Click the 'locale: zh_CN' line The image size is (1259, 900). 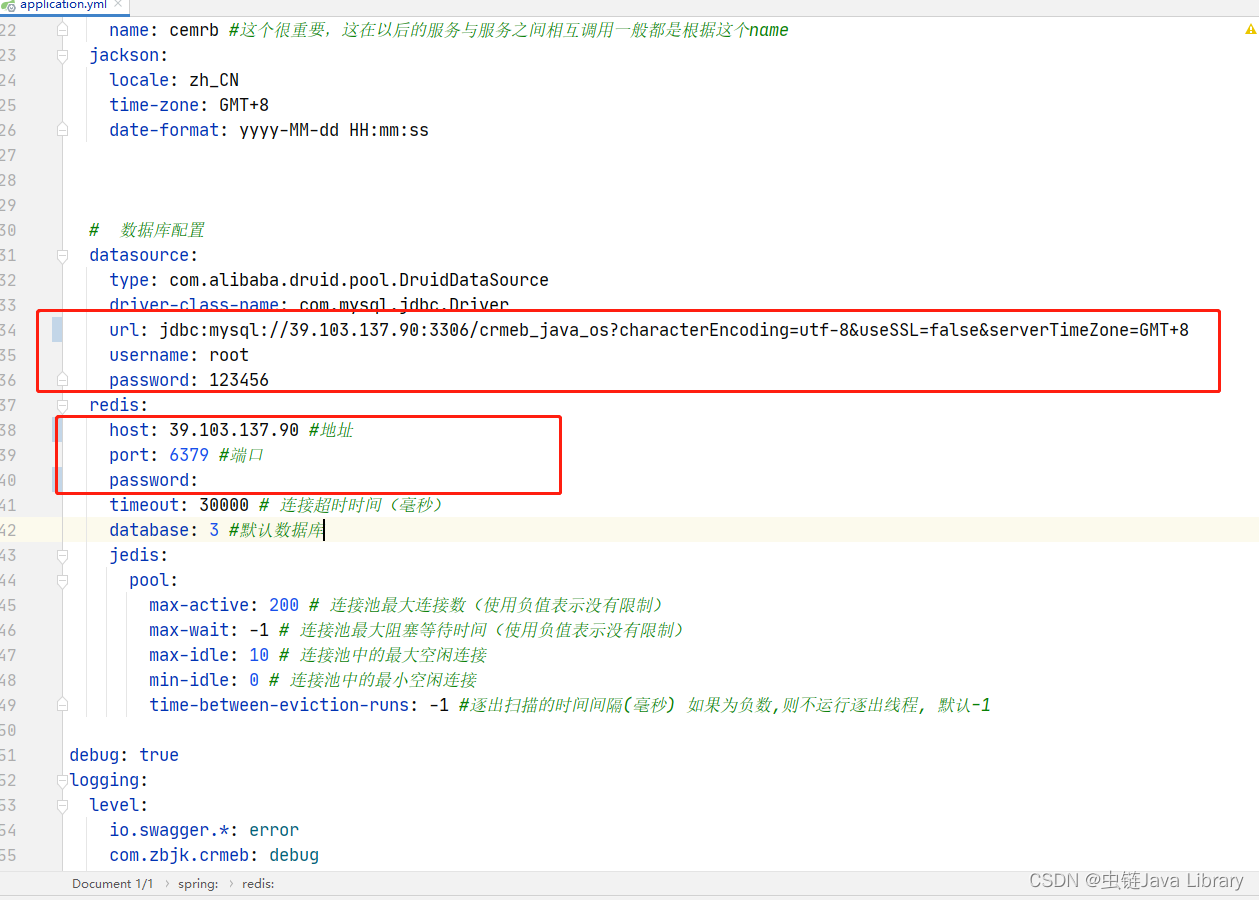[x=174, y=80]
